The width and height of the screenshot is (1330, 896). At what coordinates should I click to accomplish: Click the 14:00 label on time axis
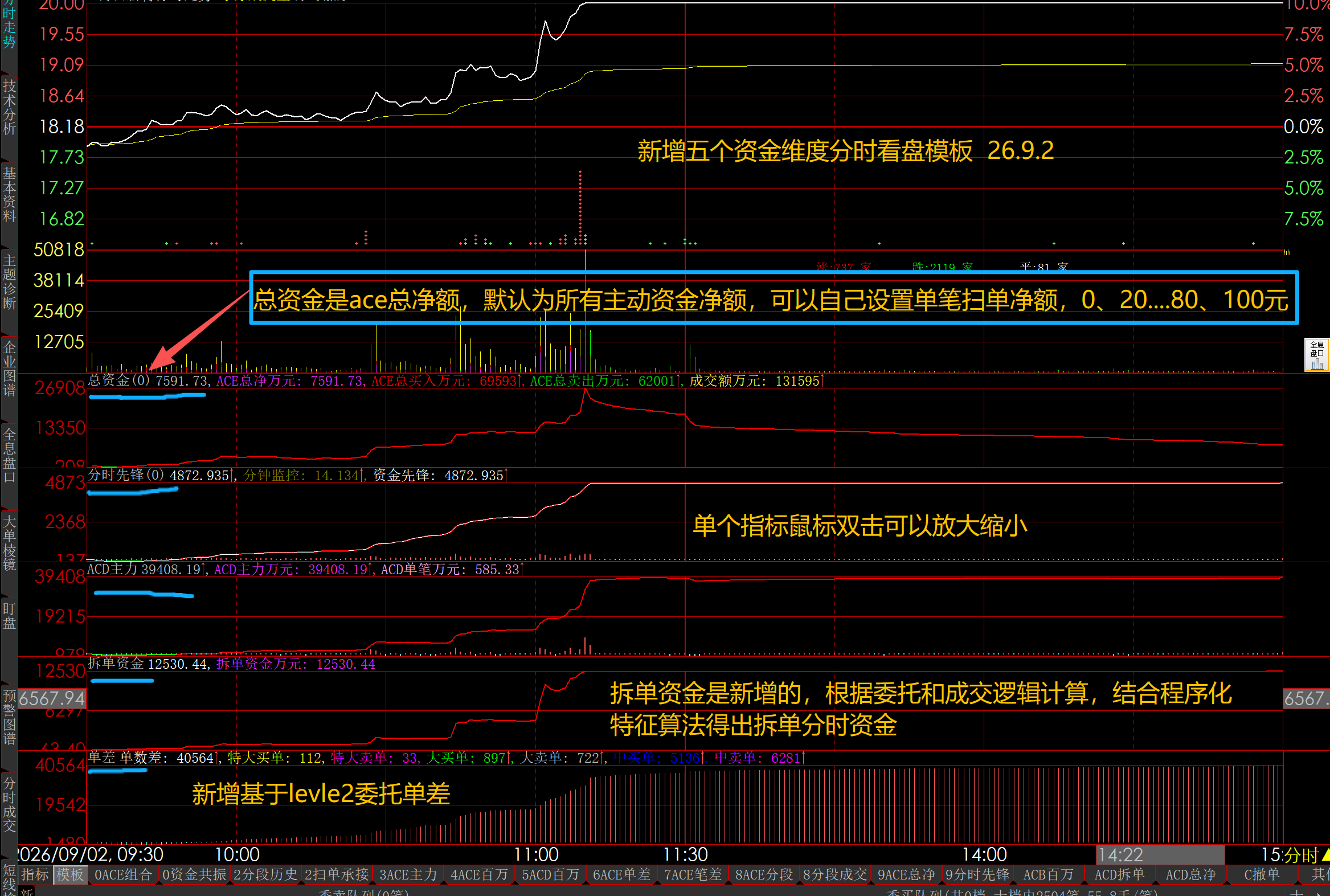[984, 855]
